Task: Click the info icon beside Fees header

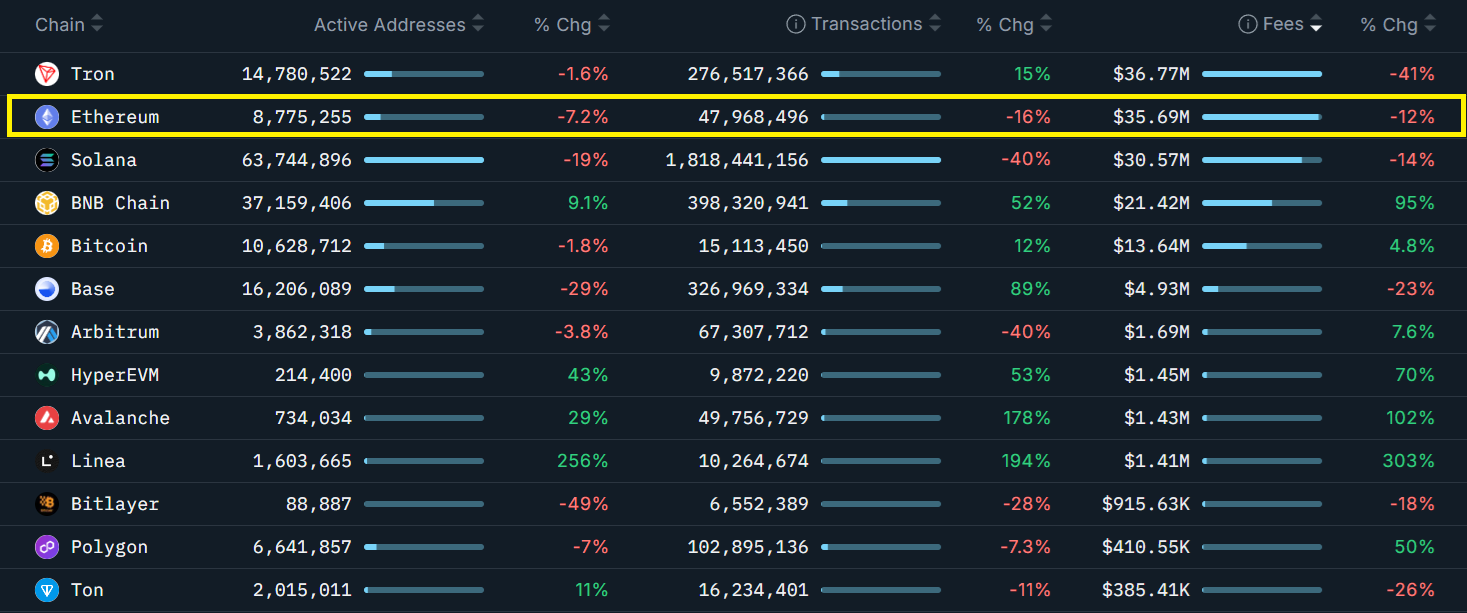Action: (1247, 25)
